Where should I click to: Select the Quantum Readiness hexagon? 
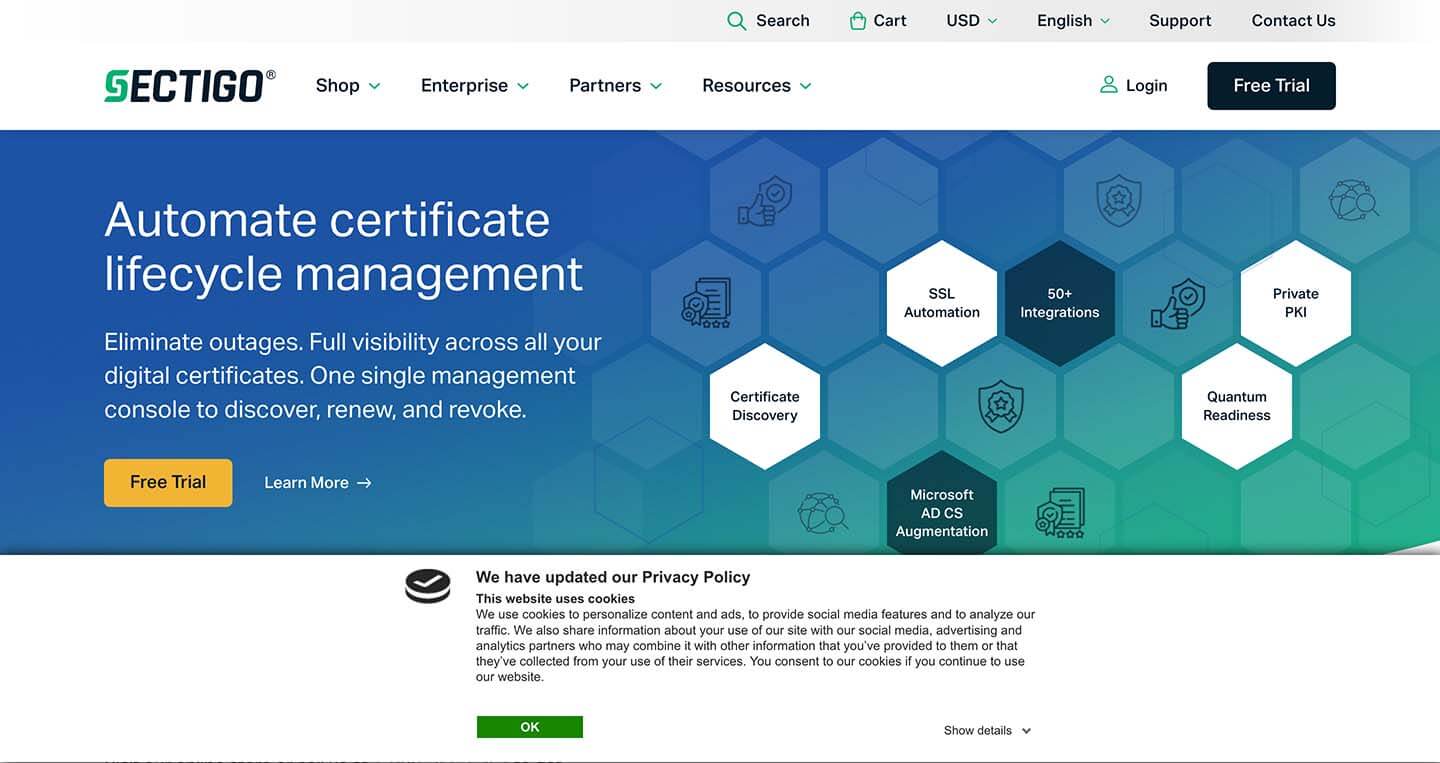pos(1237,406)
